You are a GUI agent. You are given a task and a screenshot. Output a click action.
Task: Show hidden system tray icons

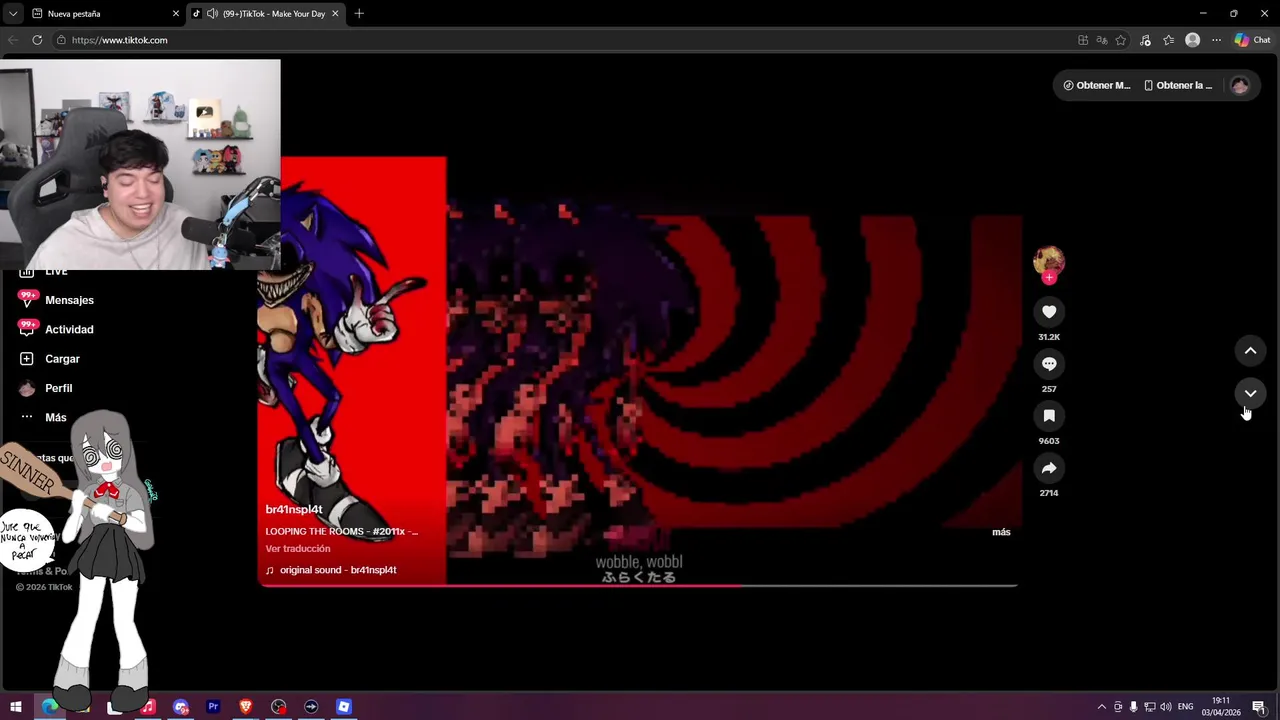click(1102, 707)
